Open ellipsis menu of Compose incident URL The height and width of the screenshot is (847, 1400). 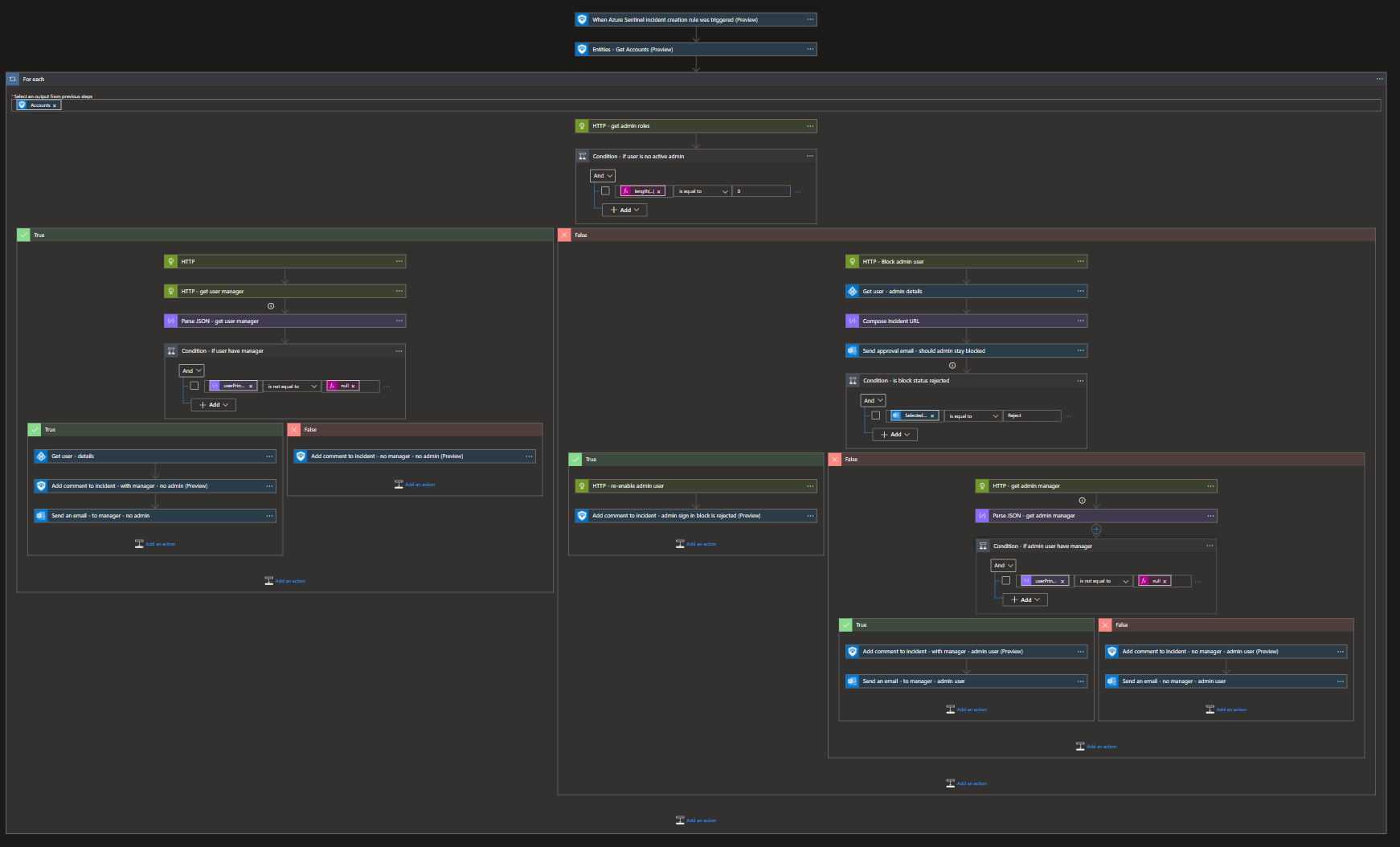[1081, 321]
